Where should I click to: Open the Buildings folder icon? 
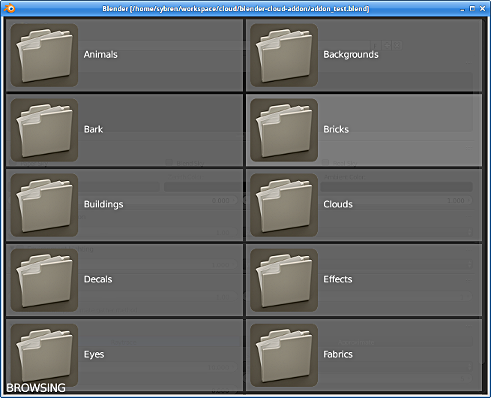pos(44,205)
